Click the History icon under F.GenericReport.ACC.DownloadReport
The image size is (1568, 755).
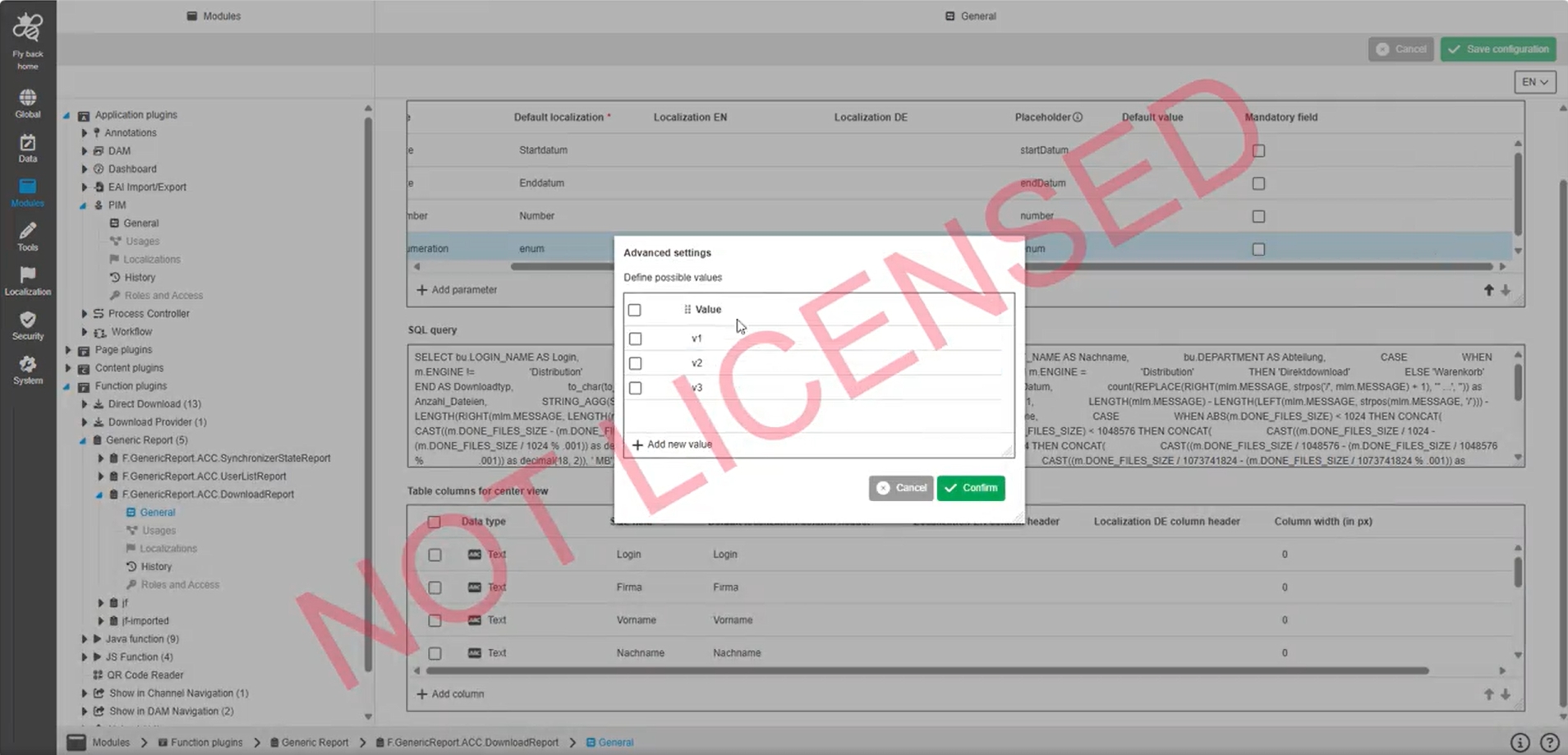tap(131, 567)
